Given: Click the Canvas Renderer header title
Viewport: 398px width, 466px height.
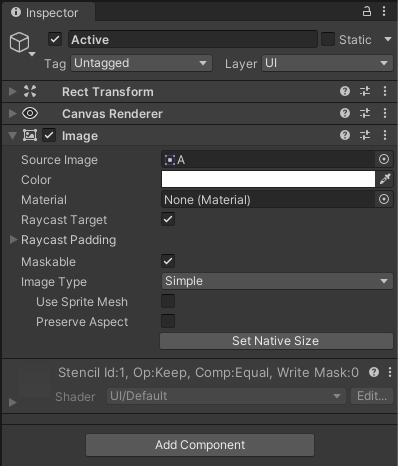Looking at the screenshot, I should [x=112, y=114].
